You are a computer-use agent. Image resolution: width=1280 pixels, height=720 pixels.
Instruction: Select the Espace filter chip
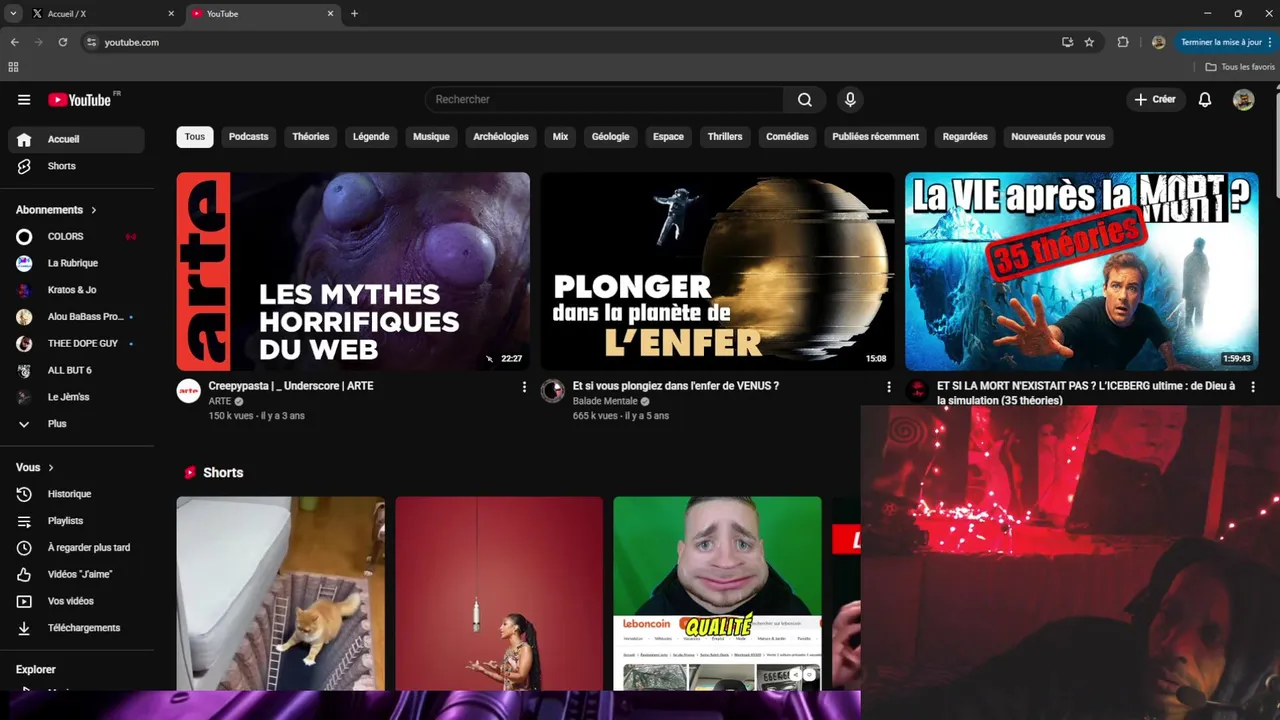[668, 137]
